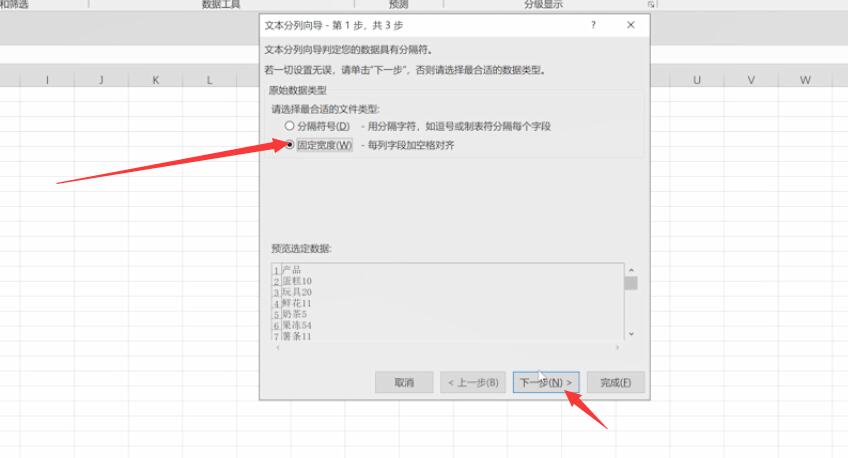The width and height of the screenshot is (848, 458).
Task: Click the 完成(F) button
Action: [x=615, y=382]
